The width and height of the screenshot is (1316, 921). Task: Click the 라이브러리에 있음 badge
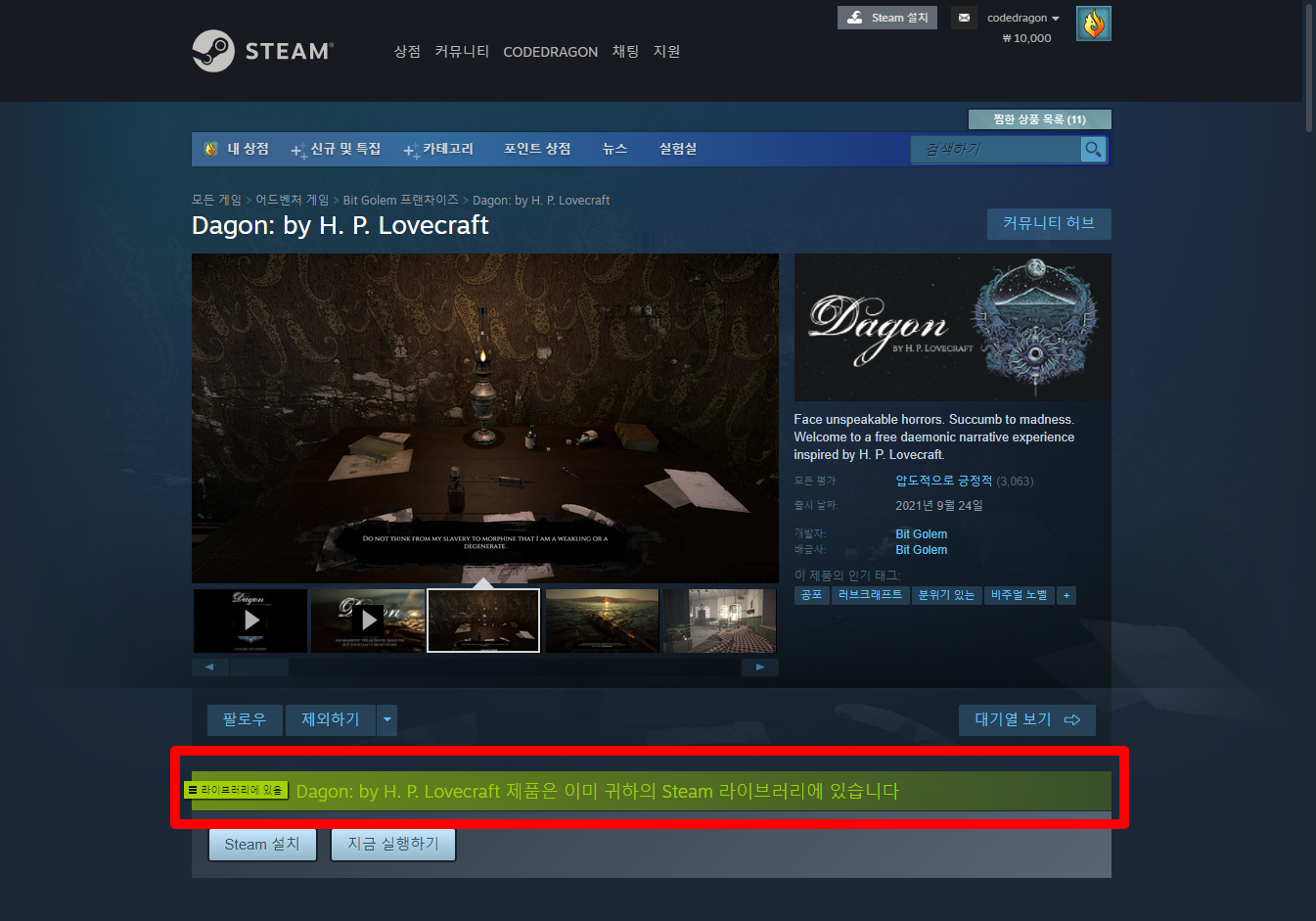236,790
